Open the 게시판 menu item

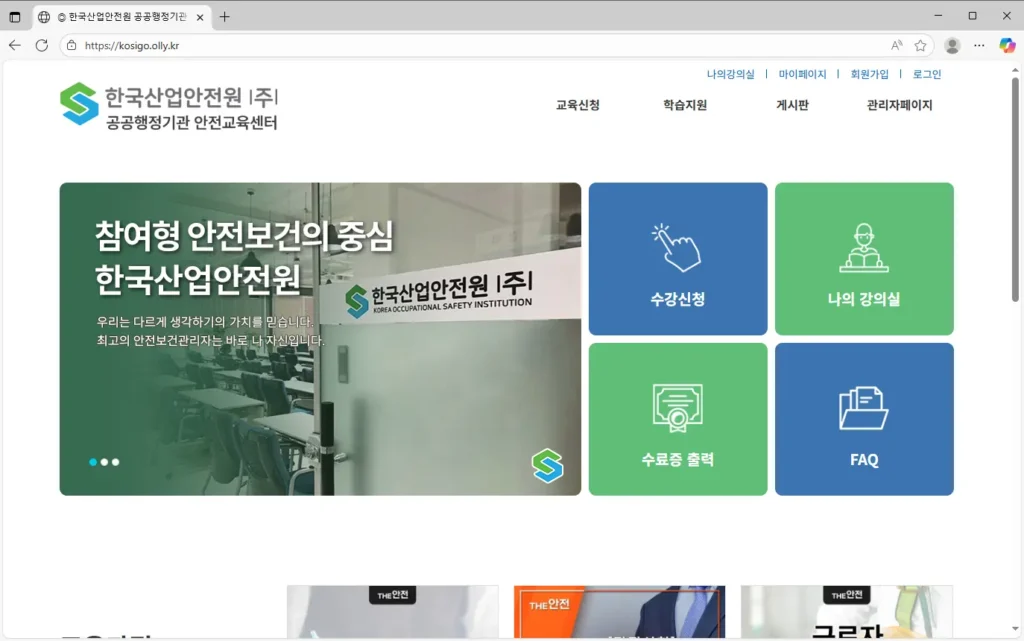point(792,105)
